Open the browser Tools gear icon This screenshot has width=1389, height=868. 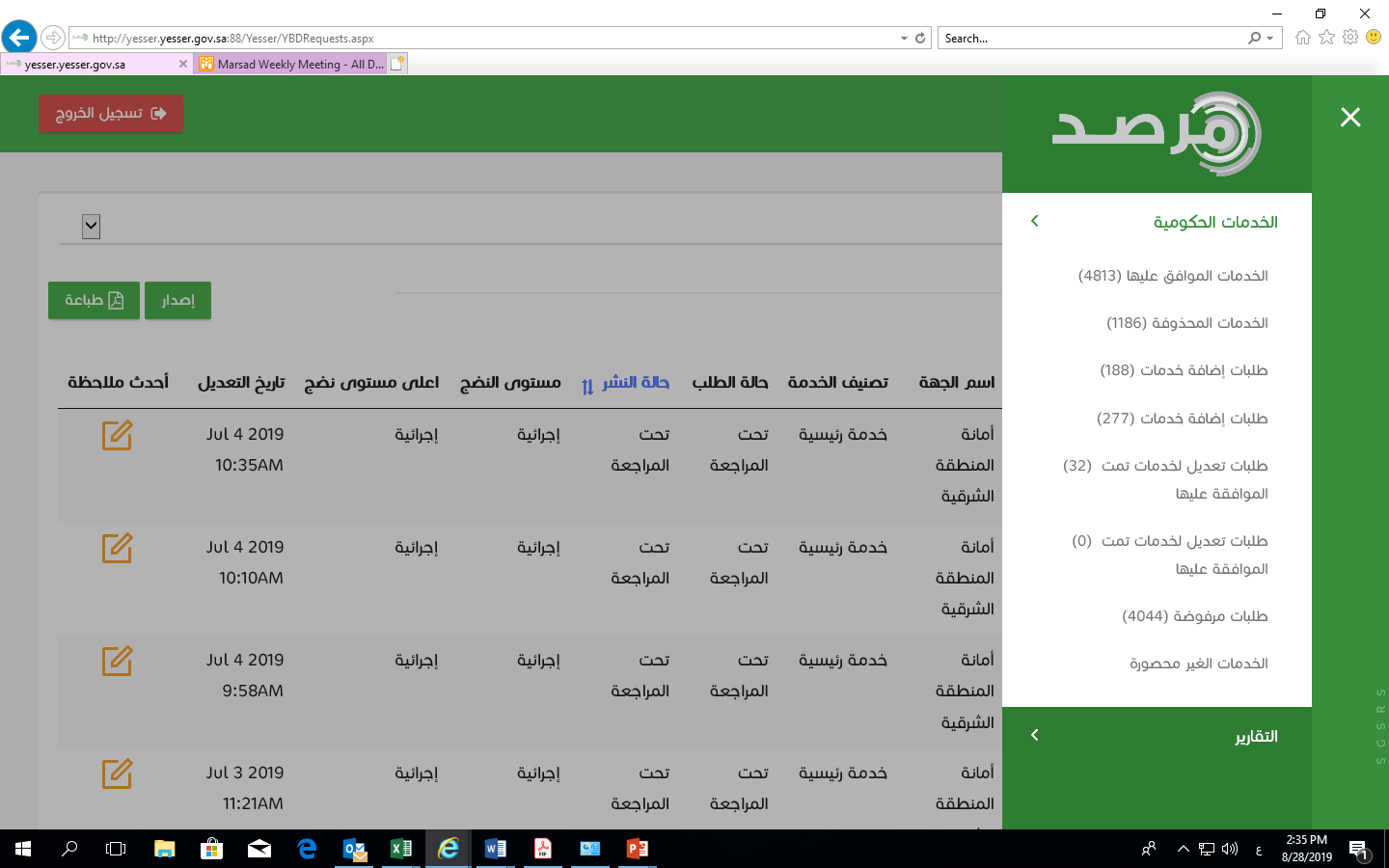click(x=1350, y=38)
